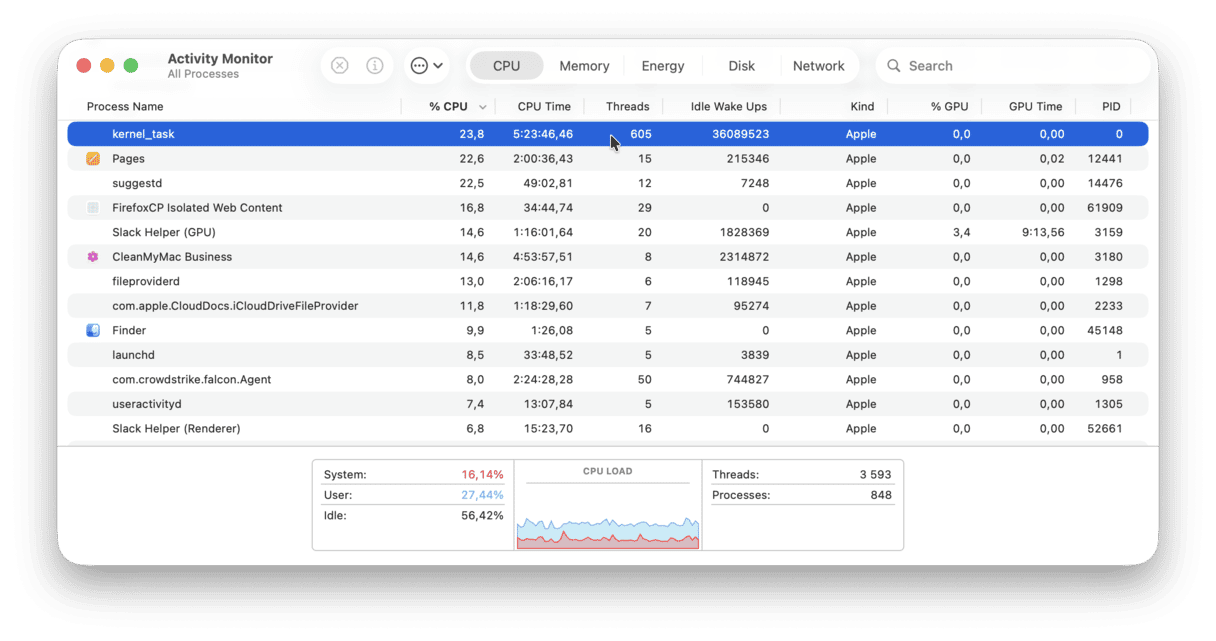Open the Disk tab
Viewport: 1216px width, 641px height.
pyautogui.click(x=741, y=65)
